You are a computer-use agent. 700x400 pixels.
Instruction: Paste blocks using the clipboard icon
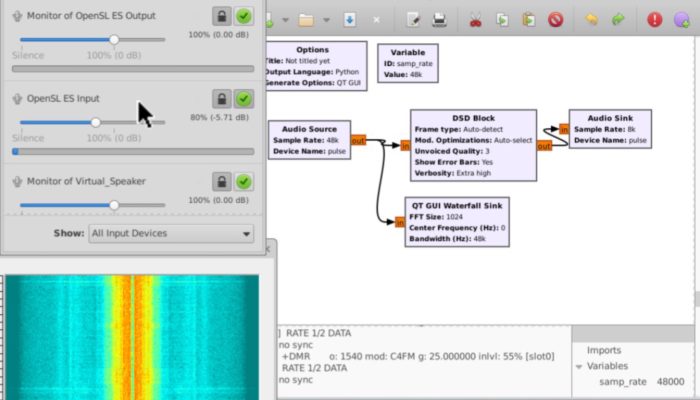pos(529,20)
